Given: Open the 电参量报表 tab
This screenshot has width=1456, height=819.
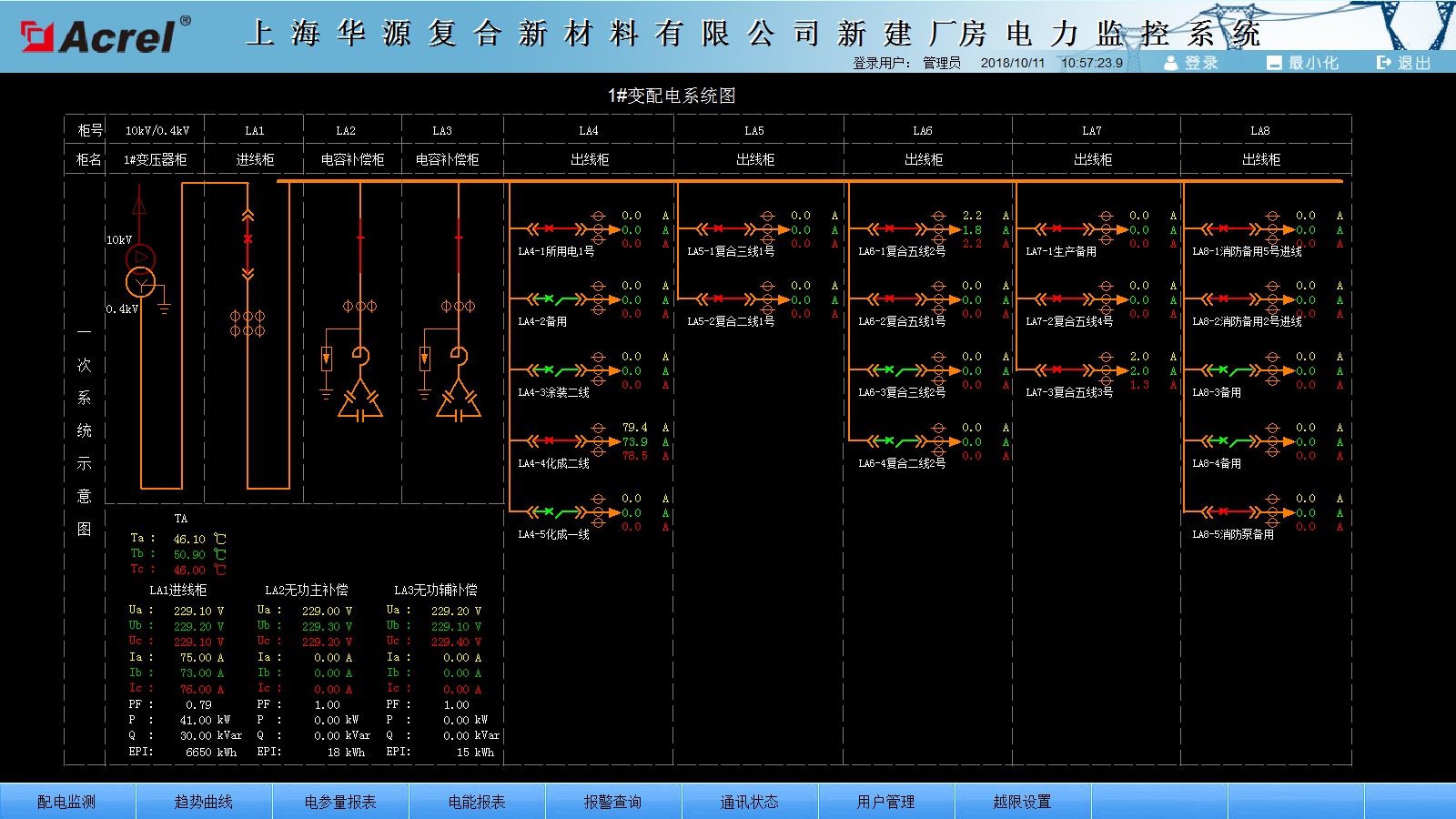Looking at the screenshot, I should [340, 802].
